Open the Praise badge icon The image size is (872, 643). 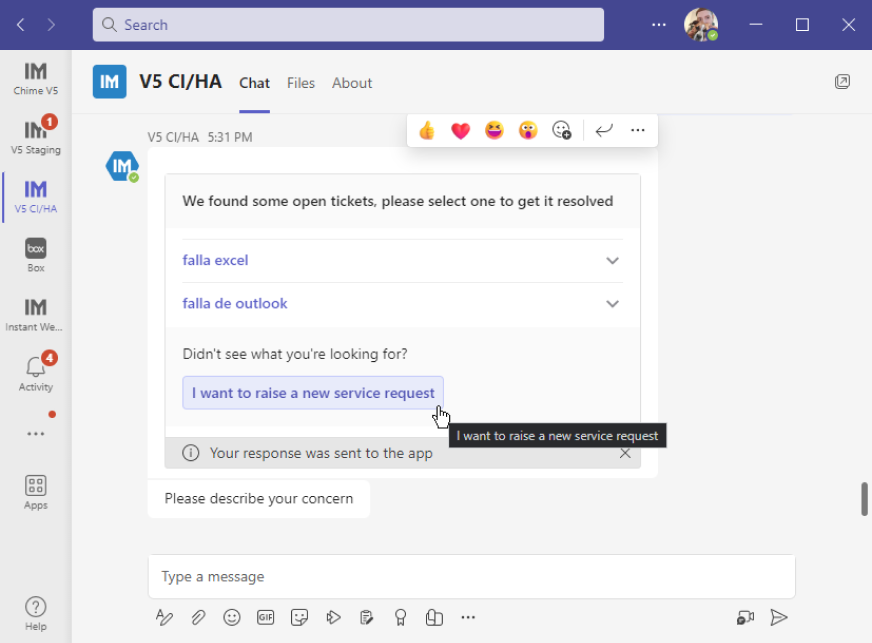pos(400,617)
